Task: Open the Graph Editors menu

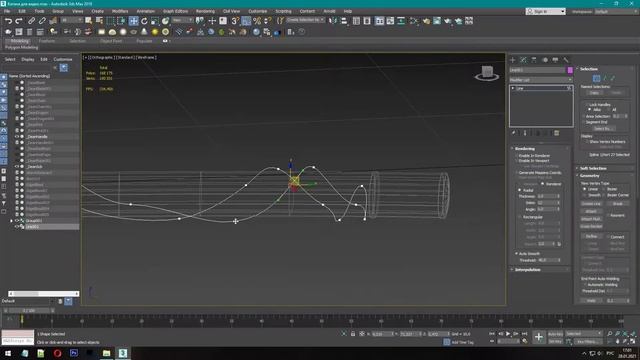Action: (x=176, y=11)
